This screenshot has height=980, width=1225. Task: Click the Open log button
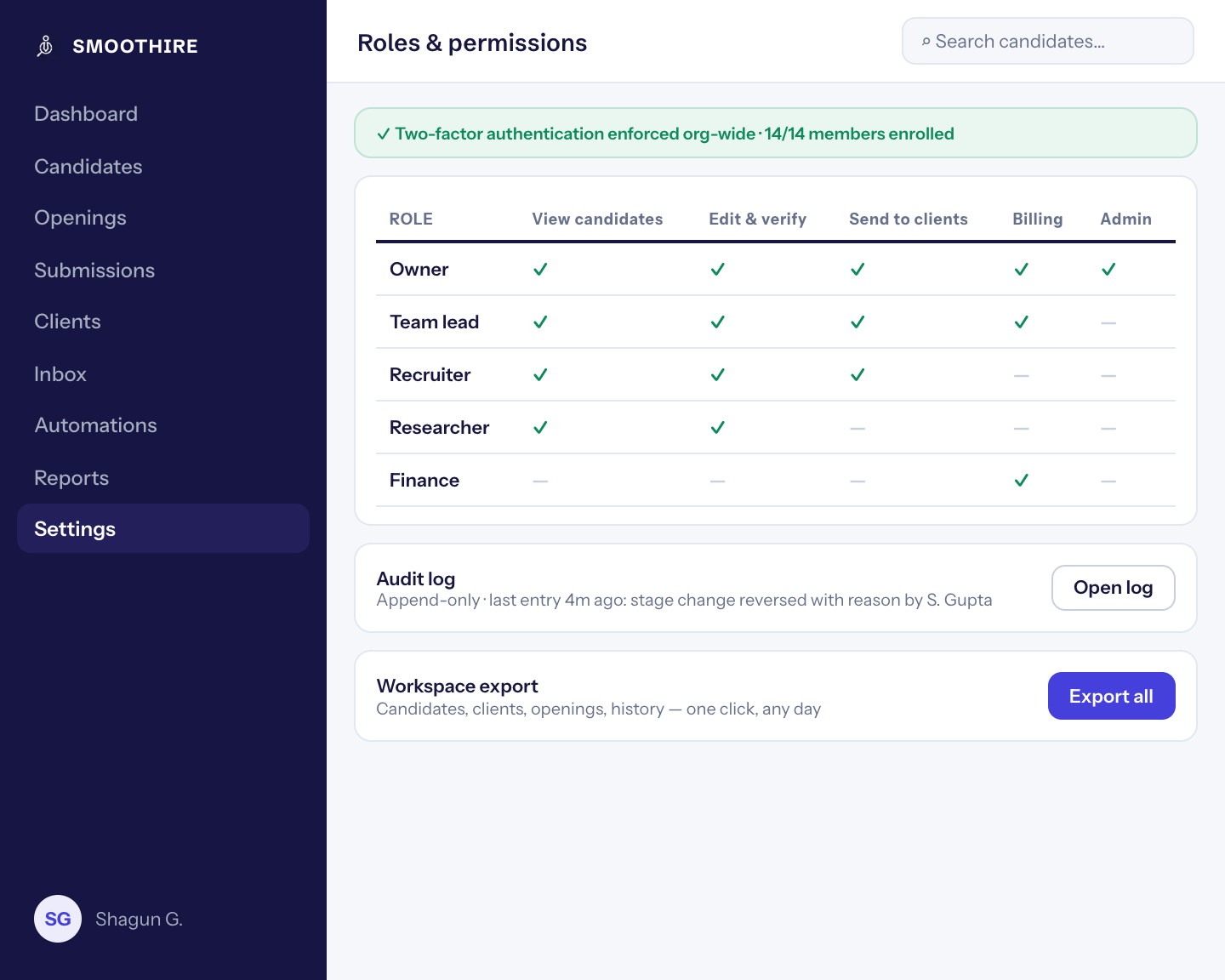click(1113, 588)
